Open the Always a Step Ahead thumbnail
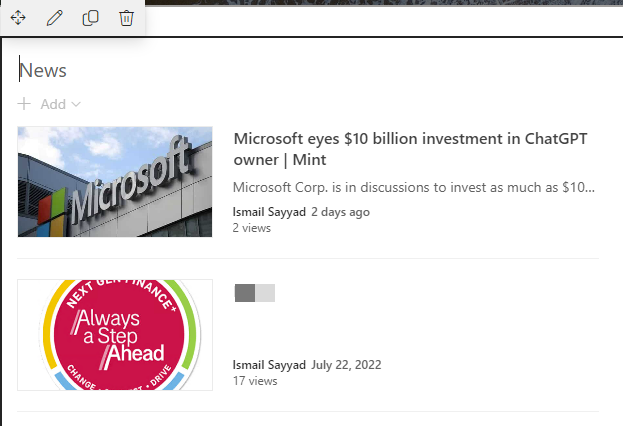This screenshot has width=623, height=426. 115,335
